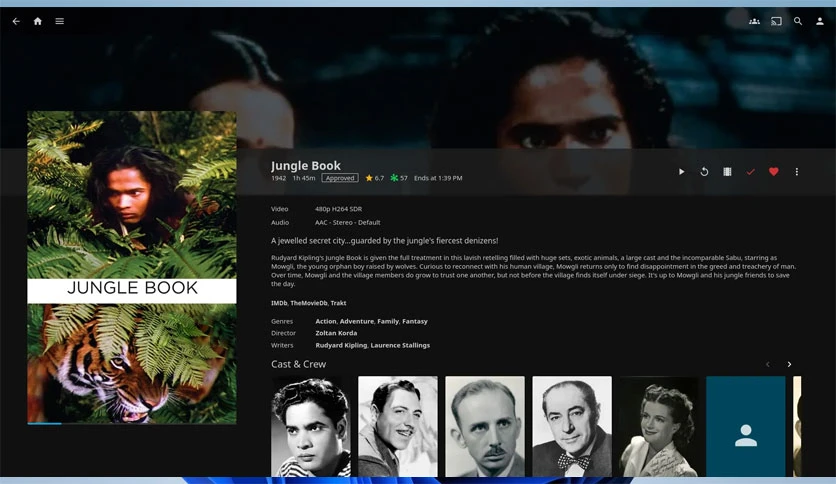Screen dimensions: 836x484
Task: Restart playback from the beginning
Action: [x=704, y=172]
